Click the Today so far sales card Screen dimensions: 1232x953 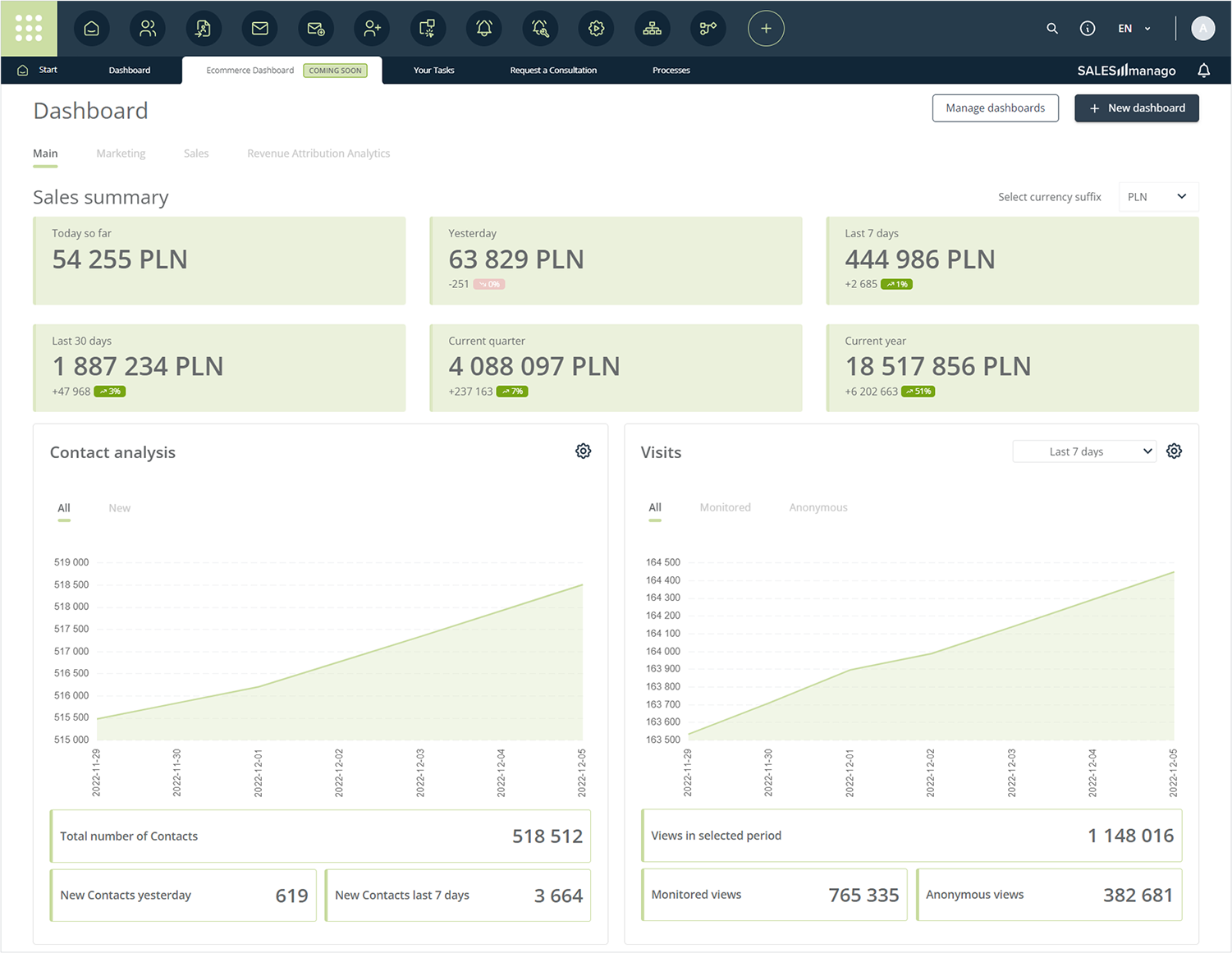tap(219, 261)
